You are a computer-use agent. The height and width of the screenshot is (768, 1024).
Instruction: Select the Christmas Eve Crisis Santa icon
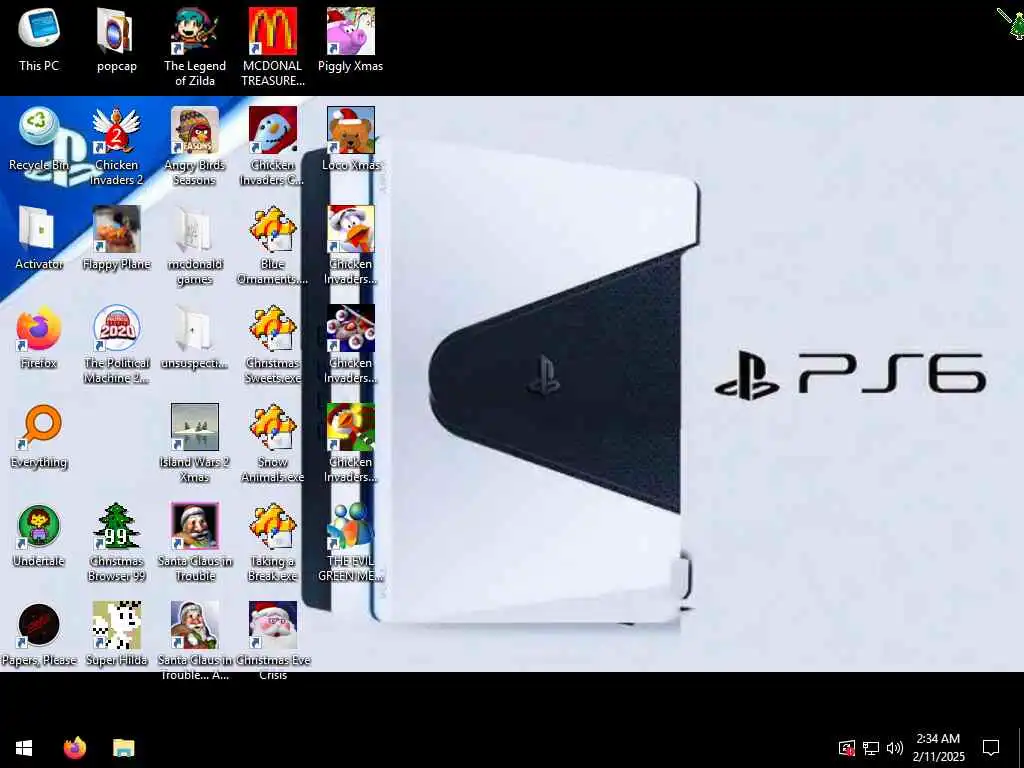(272, 625)
